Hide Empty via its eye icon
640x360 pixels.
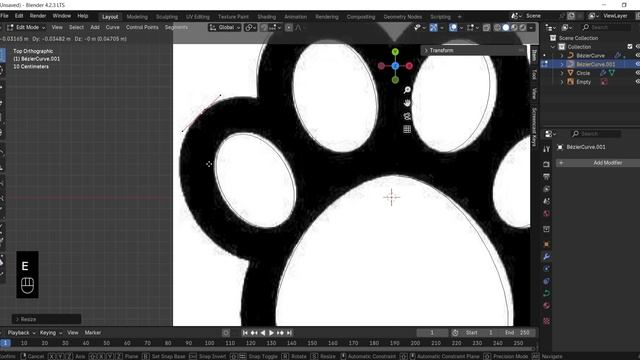[x=637, y=82]
